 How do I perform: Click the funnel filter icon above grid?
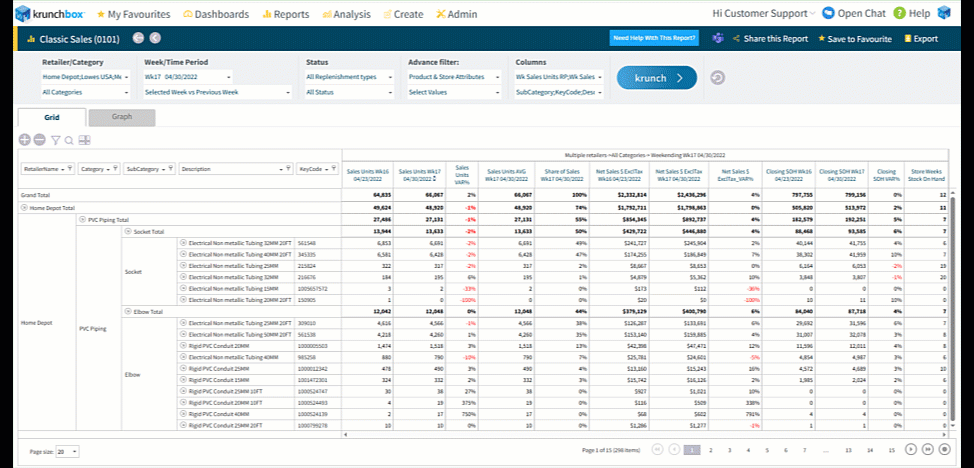[55, 141]
